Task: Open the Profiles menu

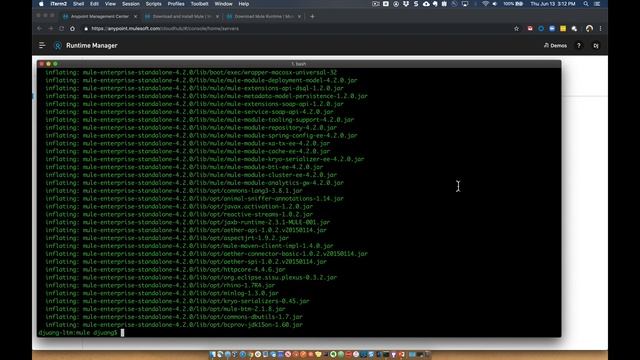Action: [x=176, y=4]
